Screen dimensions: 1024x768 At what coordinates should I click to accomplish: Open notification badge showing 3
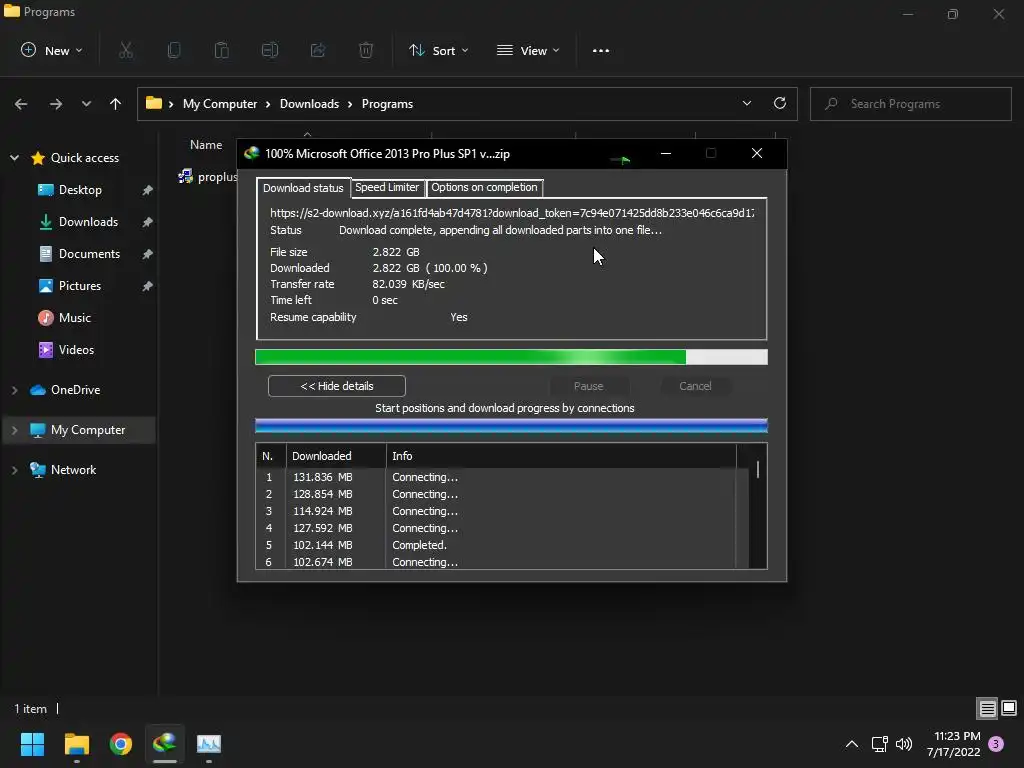click(996, 744)
